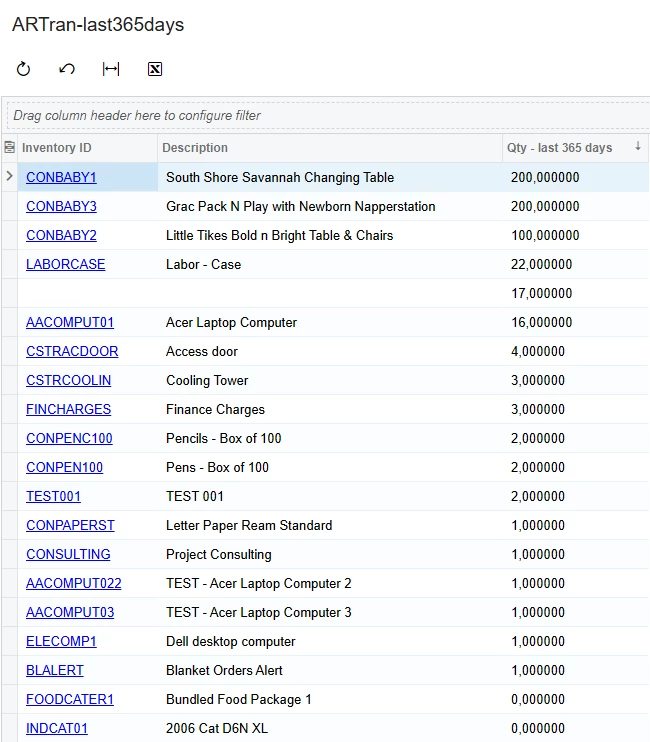Screen dimensions: 650x742
Task: Expand the CONBABY1 row chevron
Action: [9, 177]
